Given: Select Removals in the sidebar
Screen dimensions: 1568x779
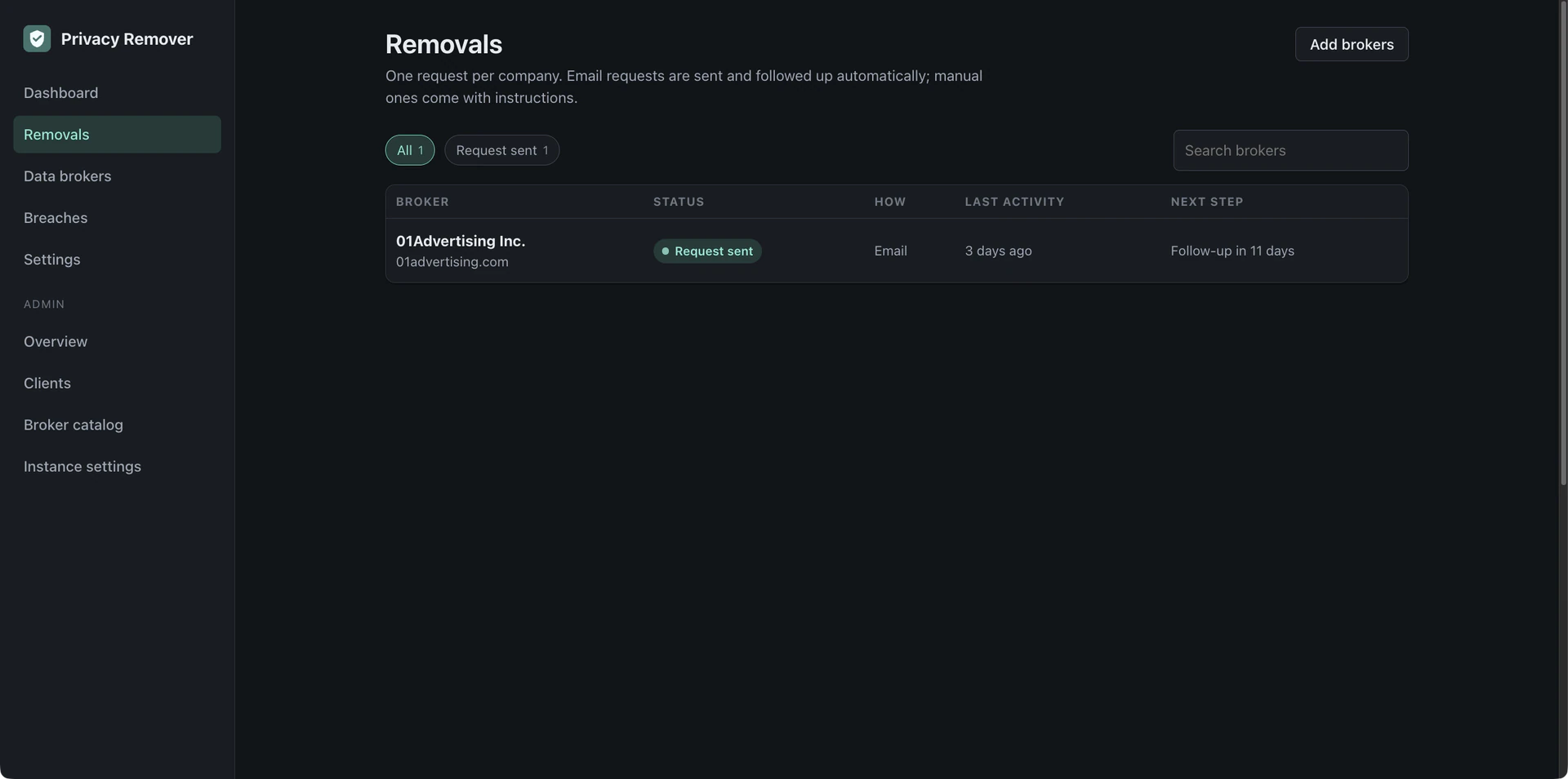Looking at the screenshot, I should coord(117,135).
